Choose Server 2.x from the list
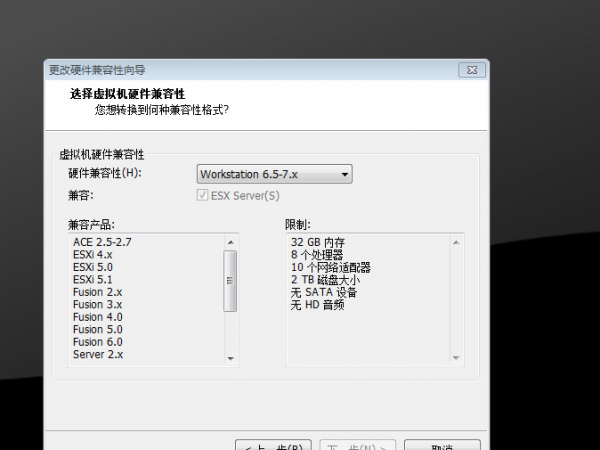This screenshot has height=450, width=600. 98,354
